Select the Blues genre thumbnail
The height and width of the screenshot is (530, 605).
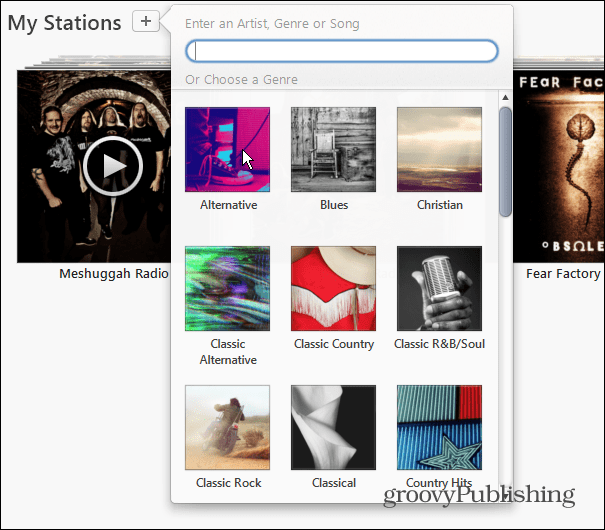click(x=333, y=149)
